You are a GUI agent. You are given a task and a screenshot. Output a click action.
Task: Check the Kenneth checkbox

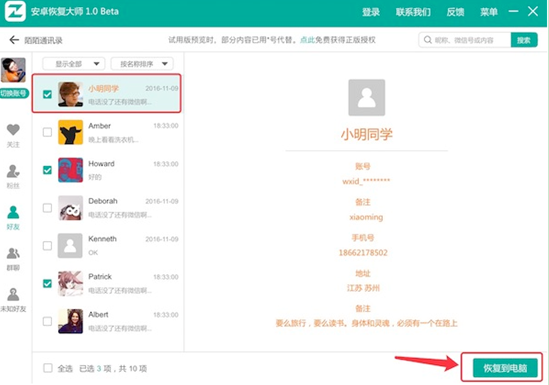tap(47, 246)
